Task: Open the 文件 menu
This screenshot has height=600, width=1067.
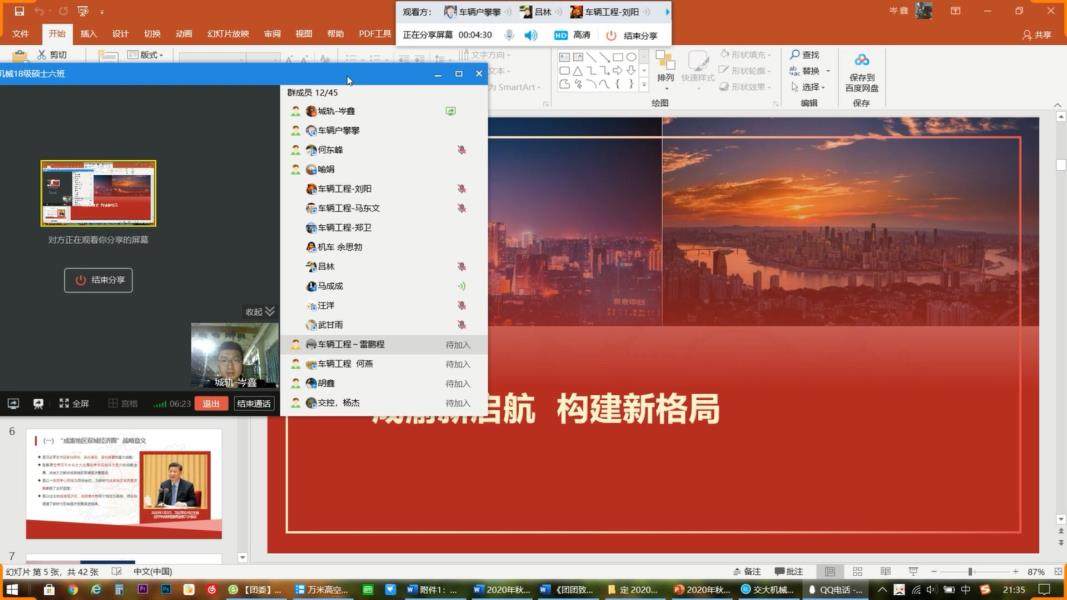Action: 20,33
